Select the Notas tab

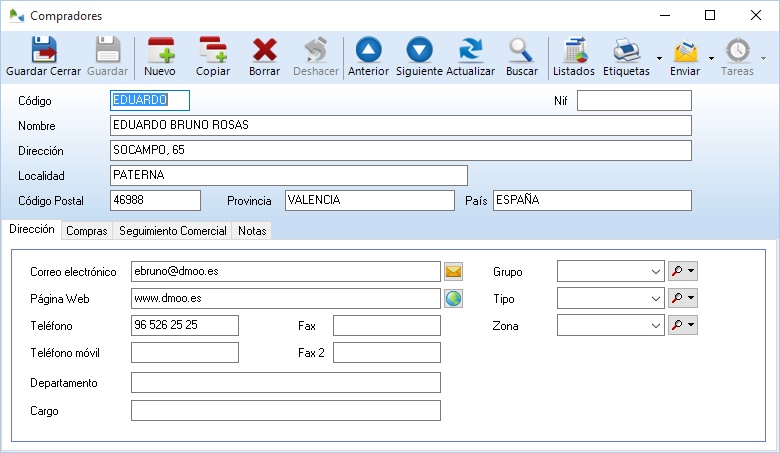coord(252,231)
